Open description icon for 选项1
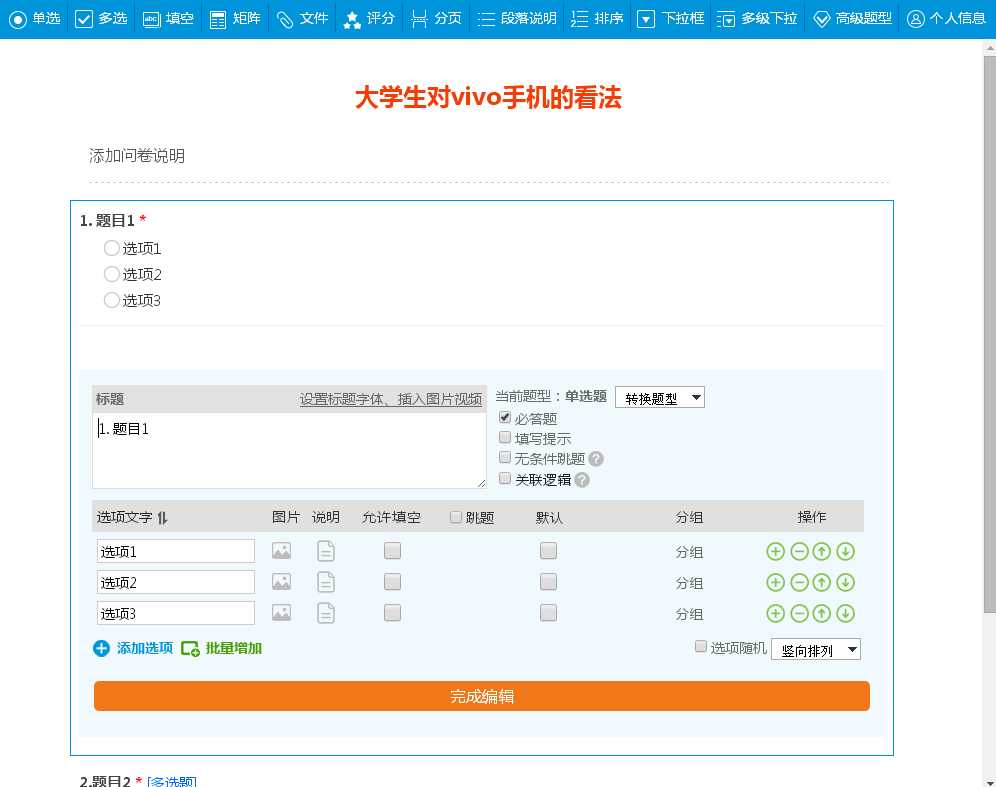Viewport: 996px width, 787px height. [x=326, y=551]
